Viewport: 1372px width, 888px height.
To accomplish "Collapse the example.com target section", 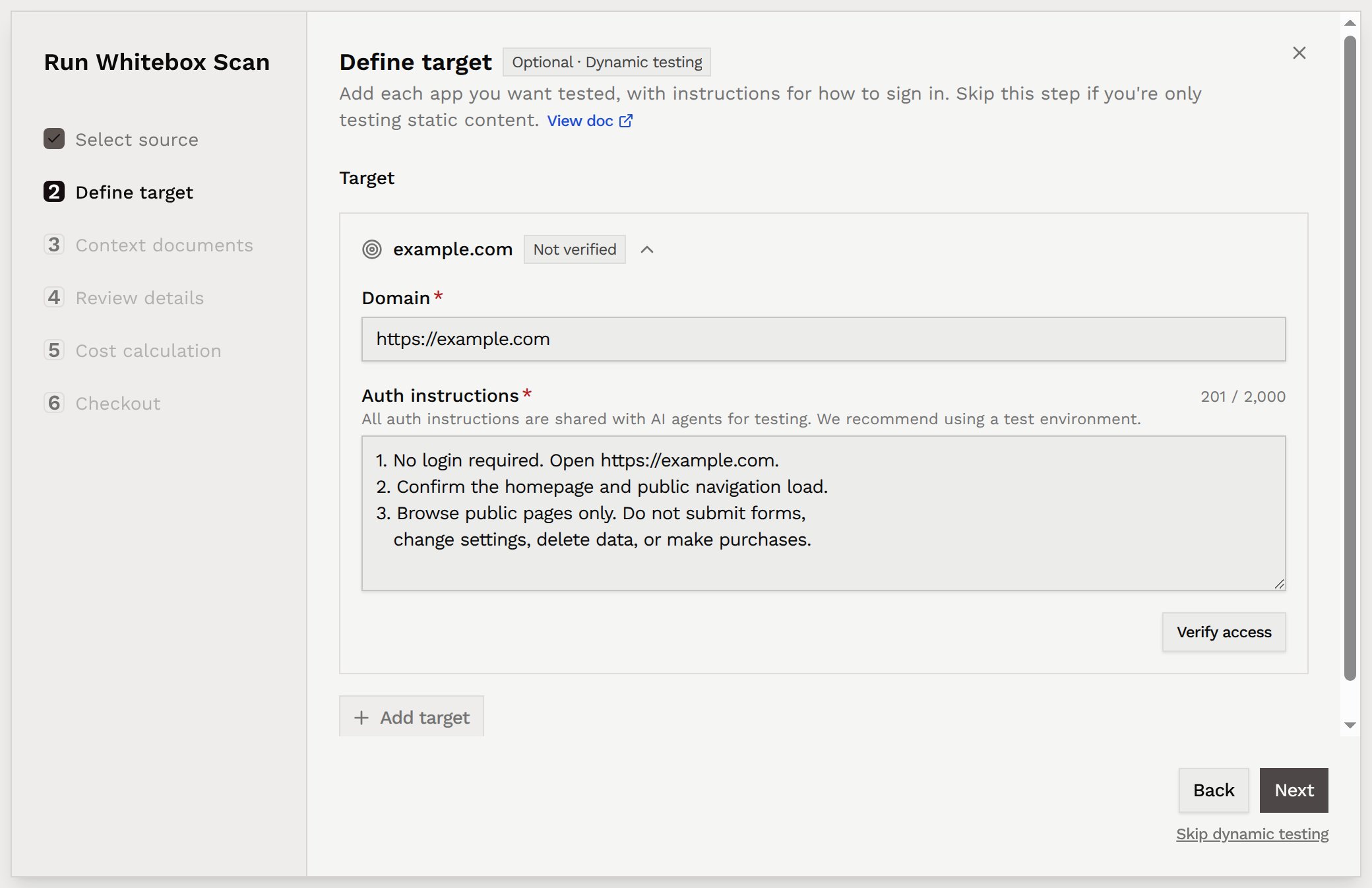I will [647, 249].
